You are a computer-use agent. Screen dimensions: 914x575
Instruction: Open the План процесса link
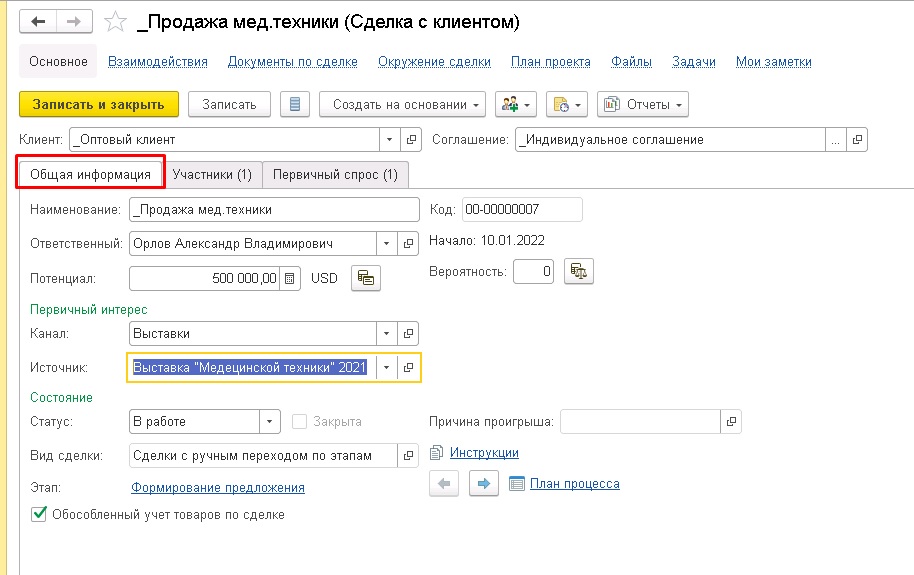pos(575,484)
